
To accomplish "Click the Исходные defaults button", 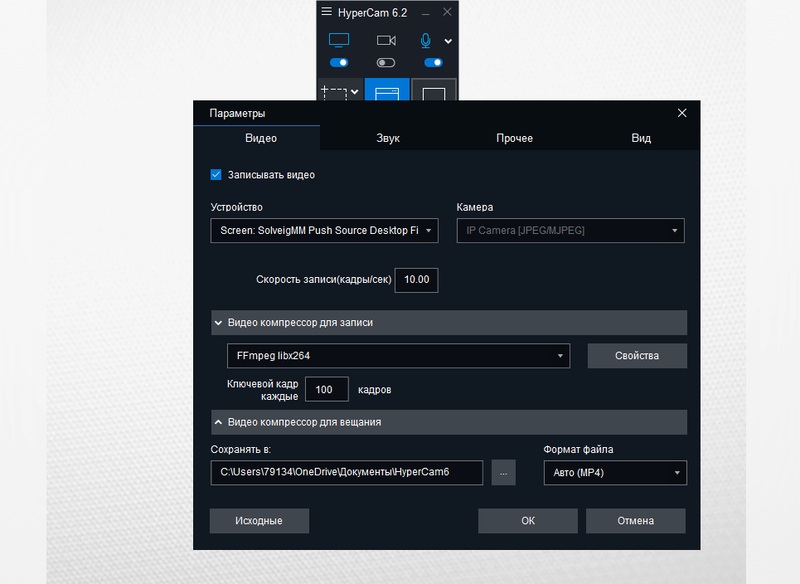I will tap(259, 521).
